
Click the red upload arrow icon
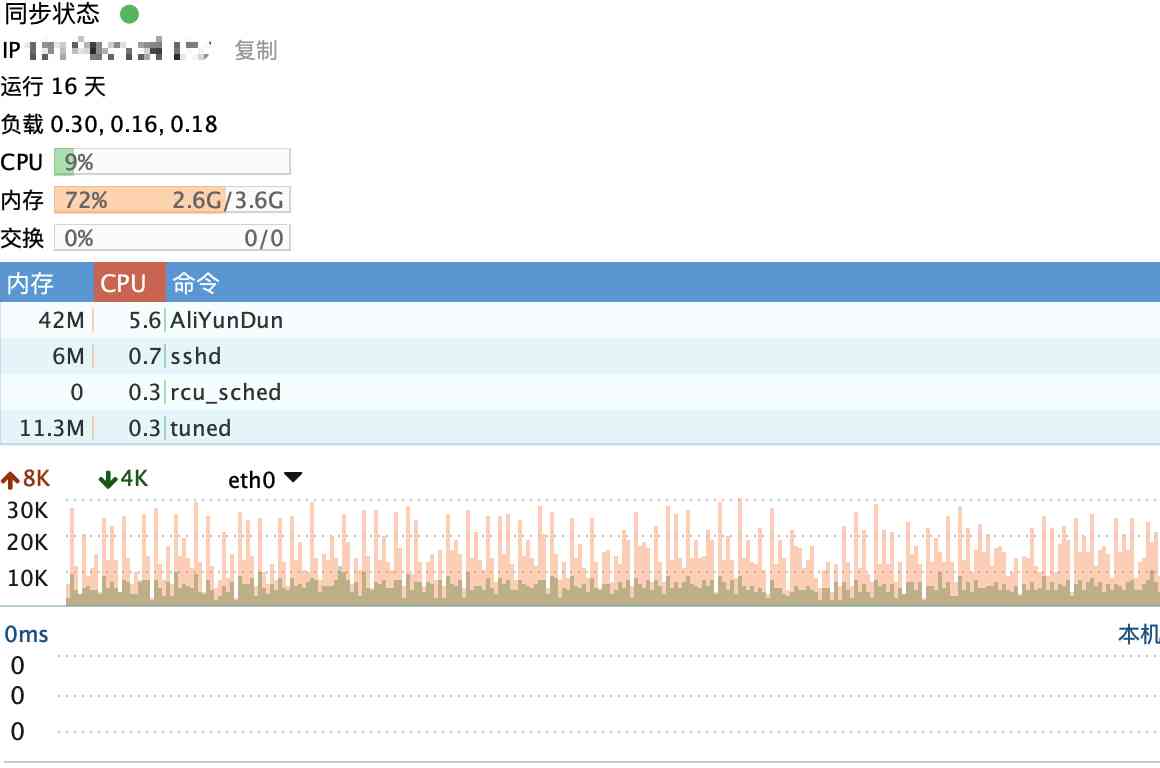pyautogui.click(x=10, y=480)
